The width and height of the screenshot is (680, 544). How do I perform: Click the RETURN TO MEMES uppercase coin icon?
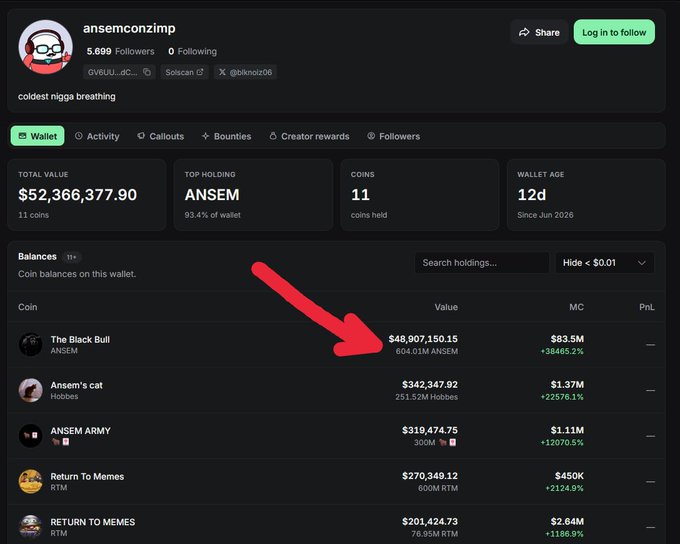[x=30, y=527]
